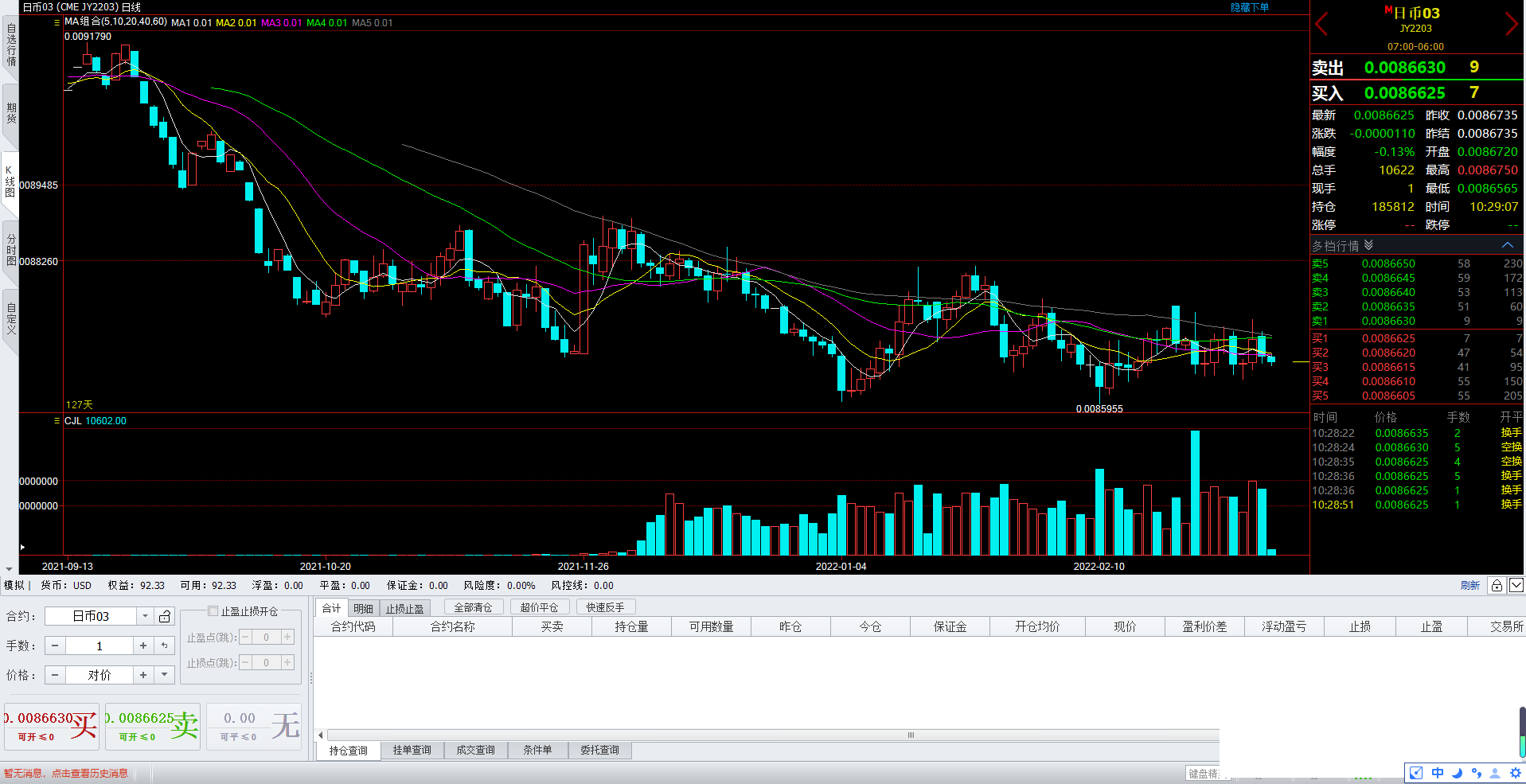Open the 价格 price type dropdown
The height and width of the screenshot is (784, 1526).
click(165, 675)
